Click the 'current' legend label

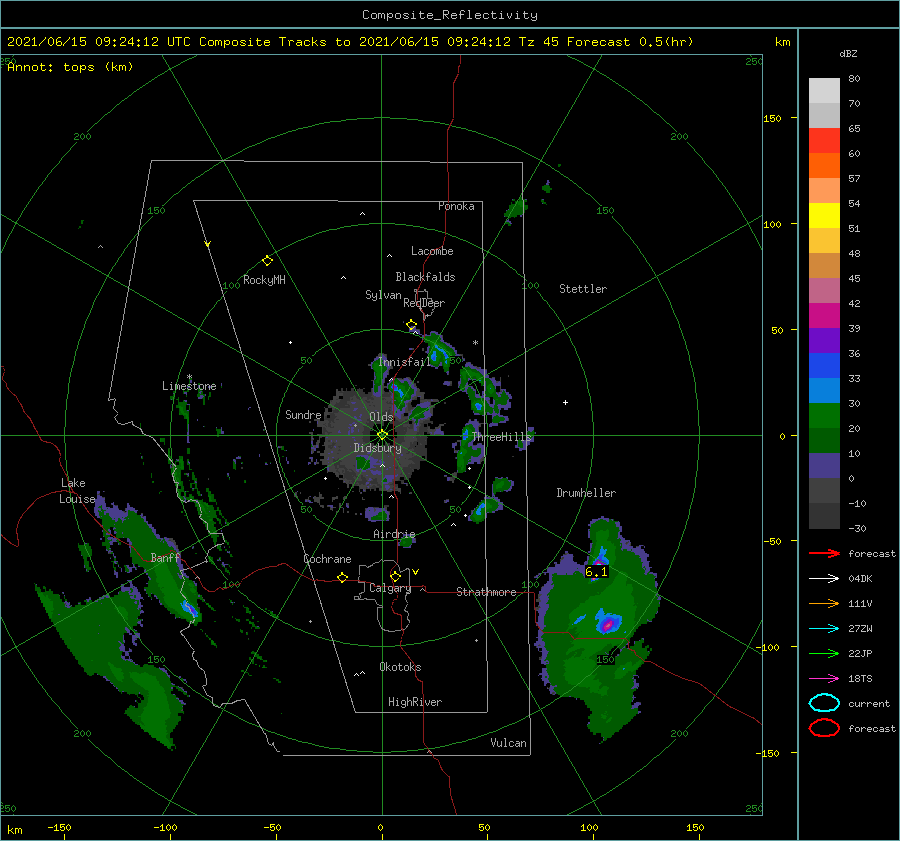pos(869,703)
